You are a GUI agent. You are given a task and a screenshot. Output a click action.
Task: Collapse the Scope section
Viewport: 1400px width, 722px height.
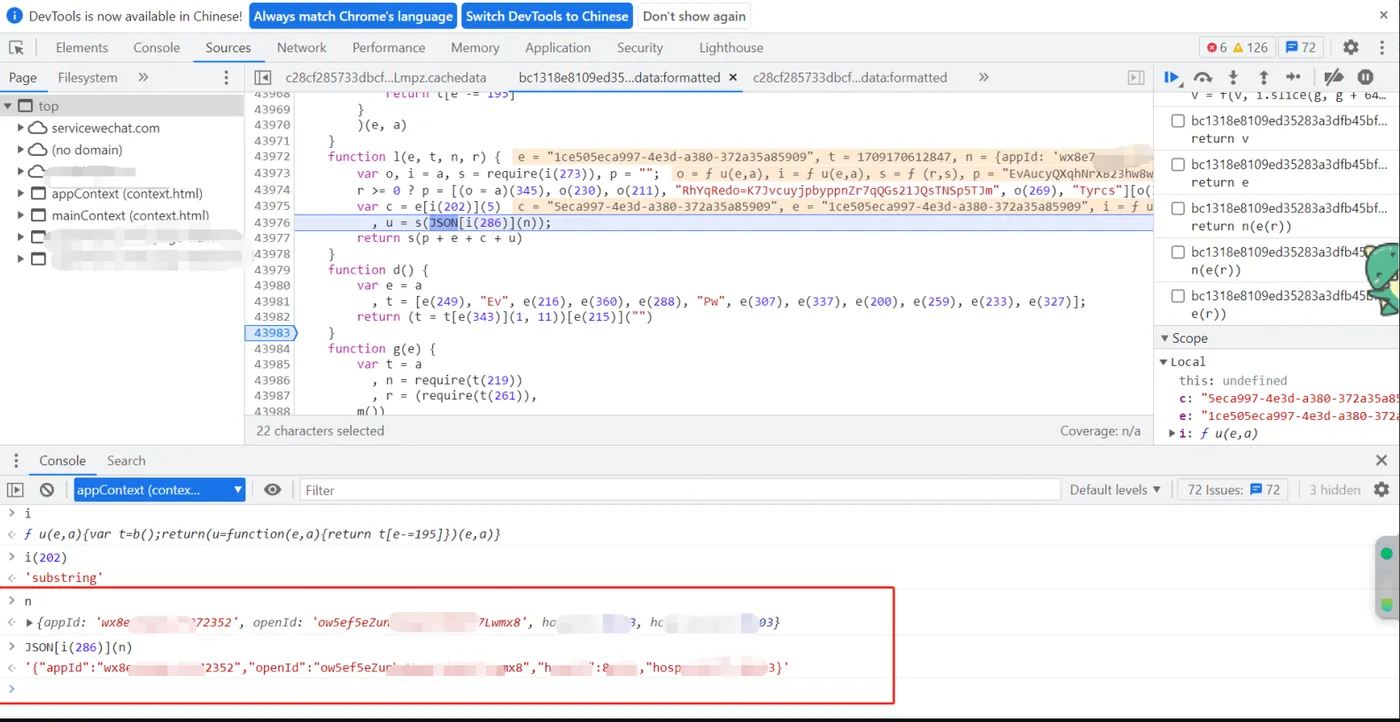click(1164, 338)
